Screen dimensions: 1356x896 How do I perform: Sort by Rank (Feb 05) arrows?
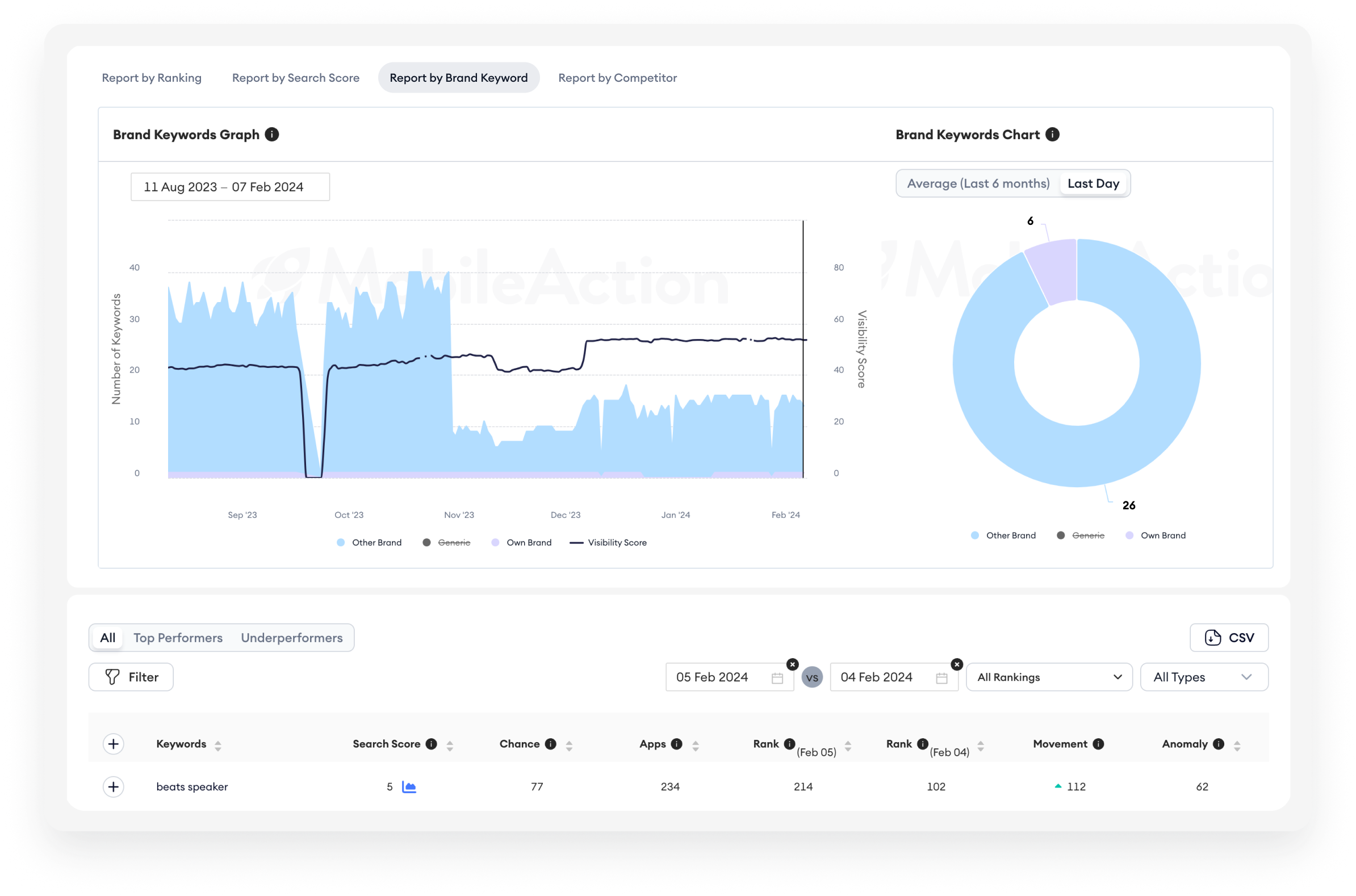pyautogui.click(x=848, y=746)
